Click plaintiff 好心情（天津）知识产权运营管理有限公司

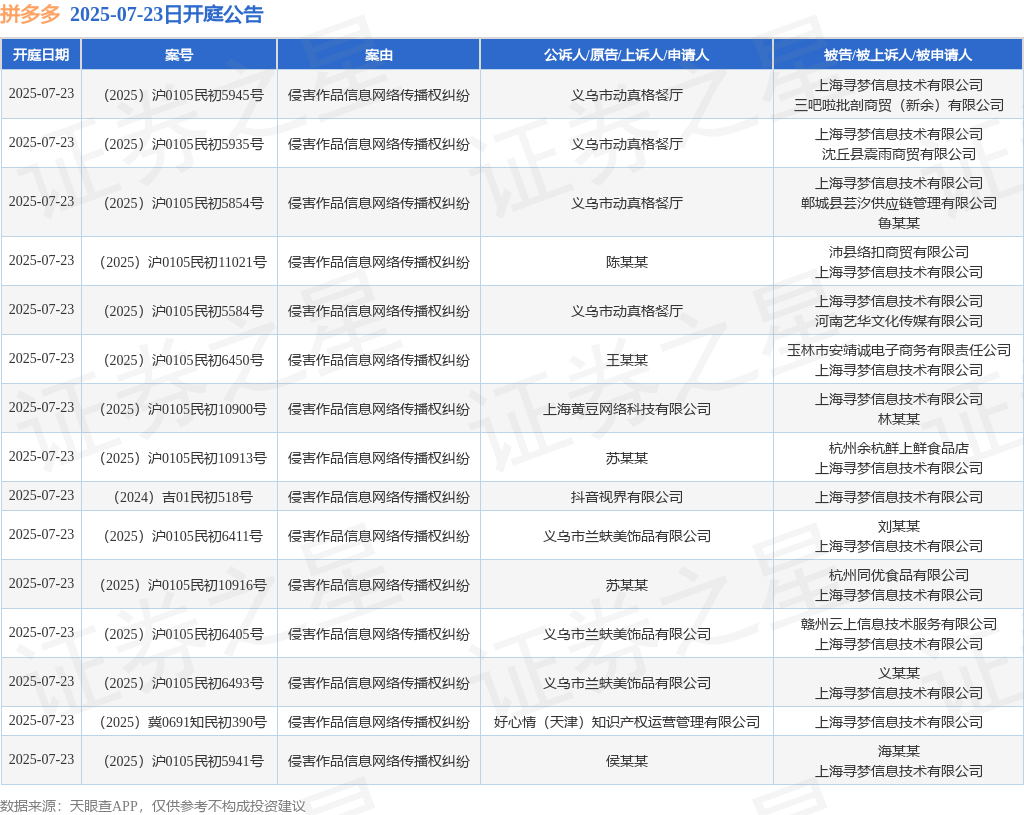coord(626,722)
